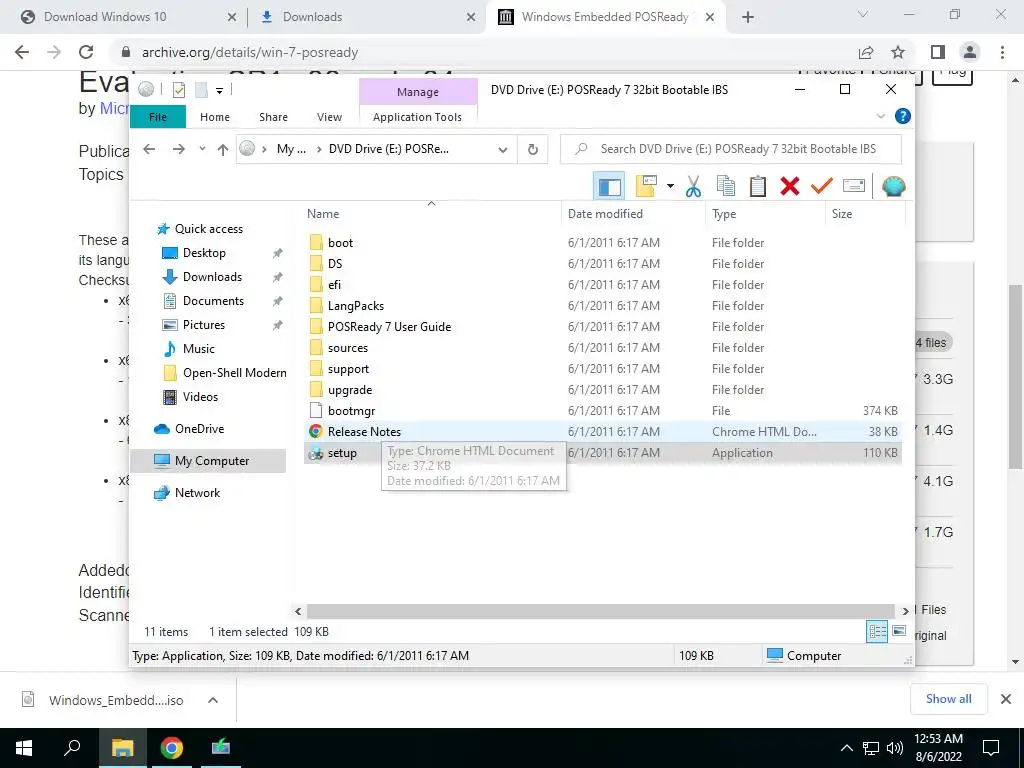The image size is (1024, 768).
Task: Select Network in the navigation pane
Action: (x=197, y=493)
